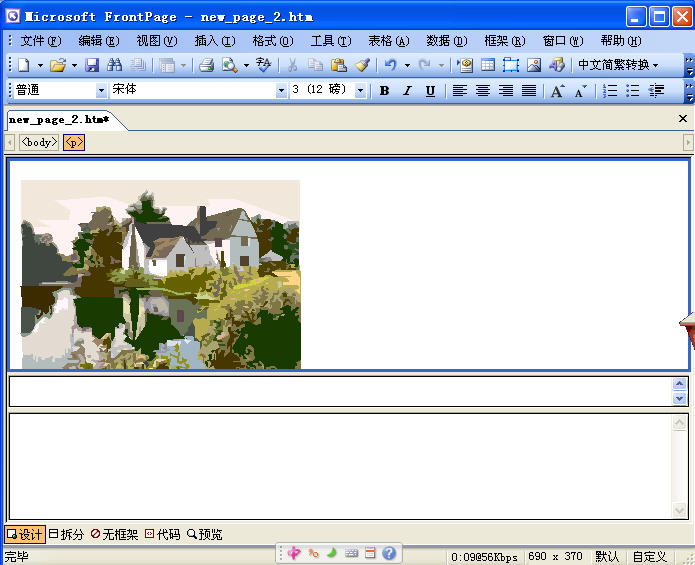Expand the Open folder dropdown arrow
The height and width of the screenshot is (565, 695).
74,65
